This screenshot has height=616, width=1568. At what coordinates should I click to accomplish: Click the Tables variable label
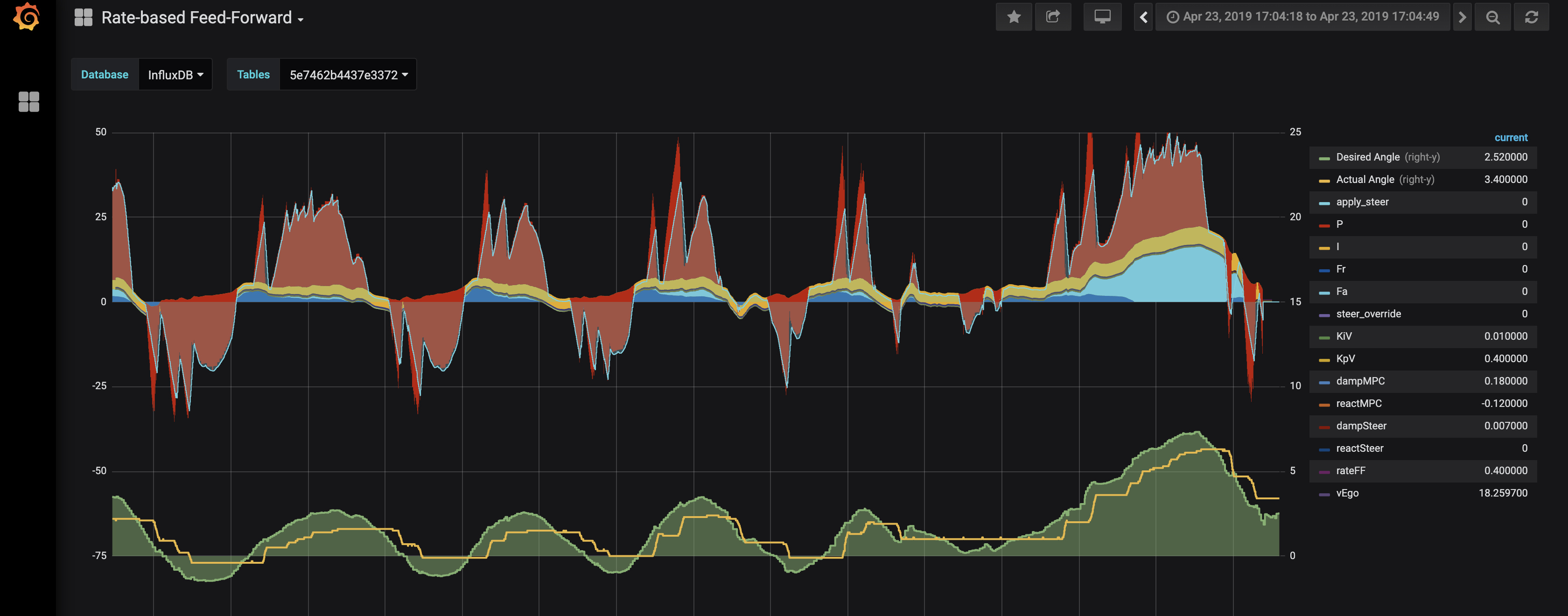(253, 75)
